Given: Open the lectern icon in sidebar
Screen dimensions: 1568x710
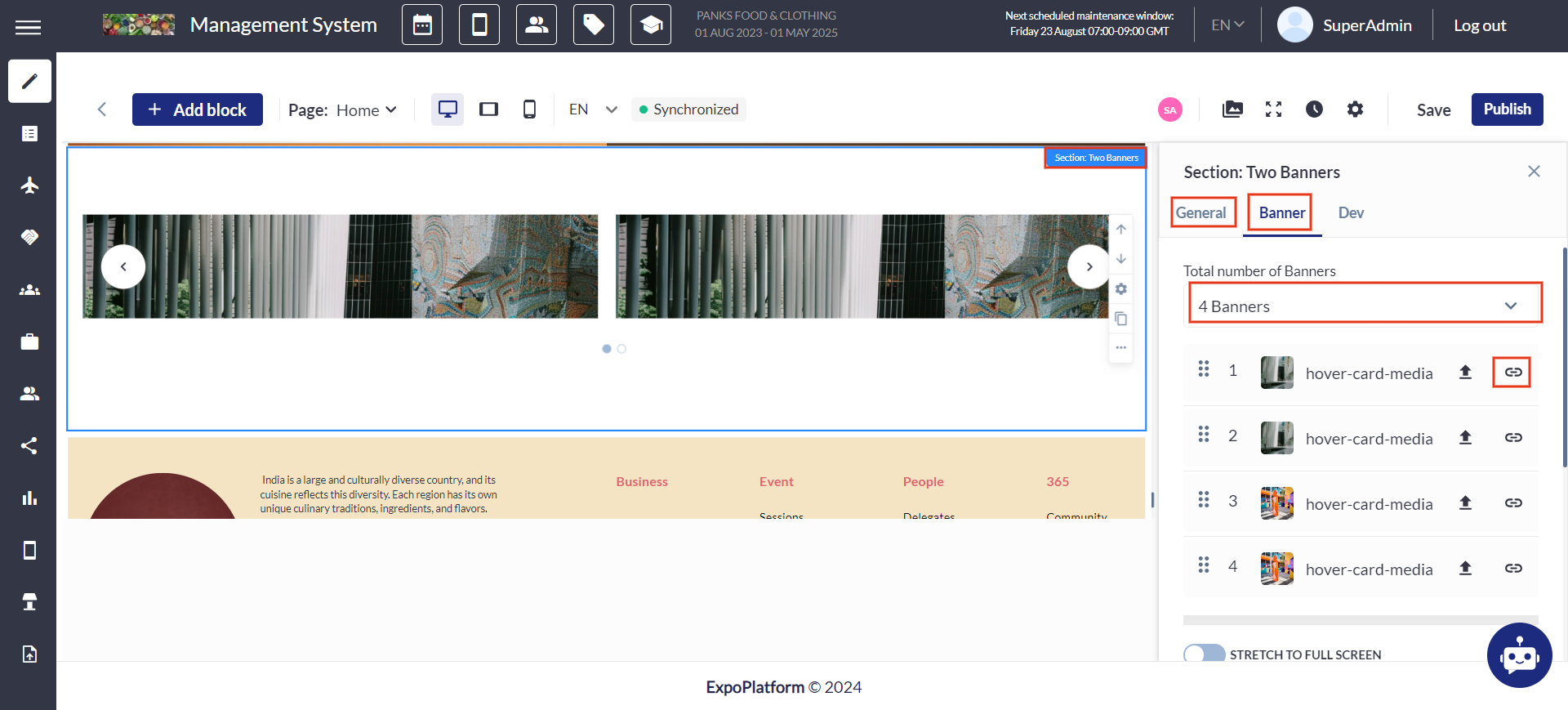Looking at the screenshot, I should coord(29,602).
